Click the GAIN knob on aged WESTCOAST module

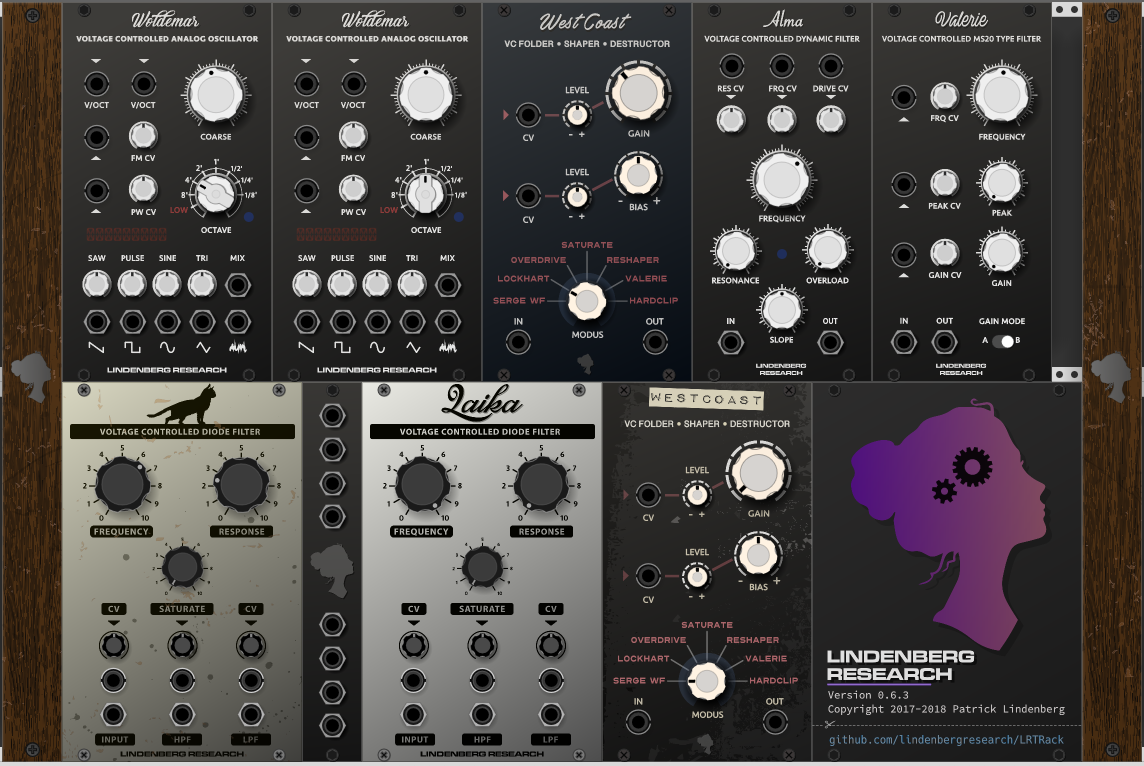click(758, 473)
